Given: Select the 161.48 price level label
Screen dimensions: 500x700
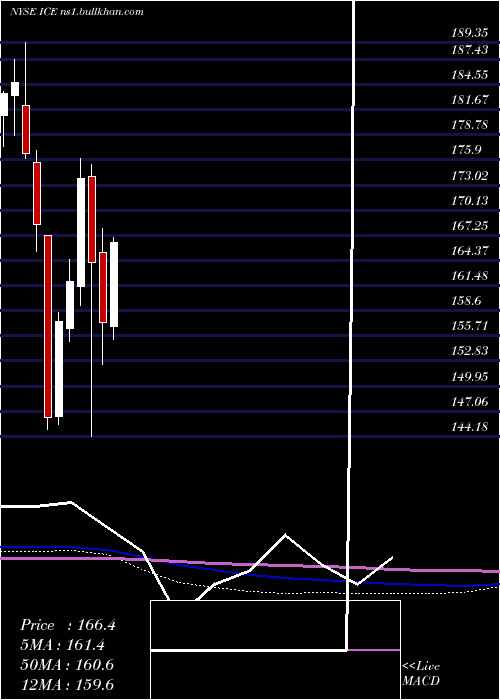Looking at the screenshot, I should click(470, 276).
